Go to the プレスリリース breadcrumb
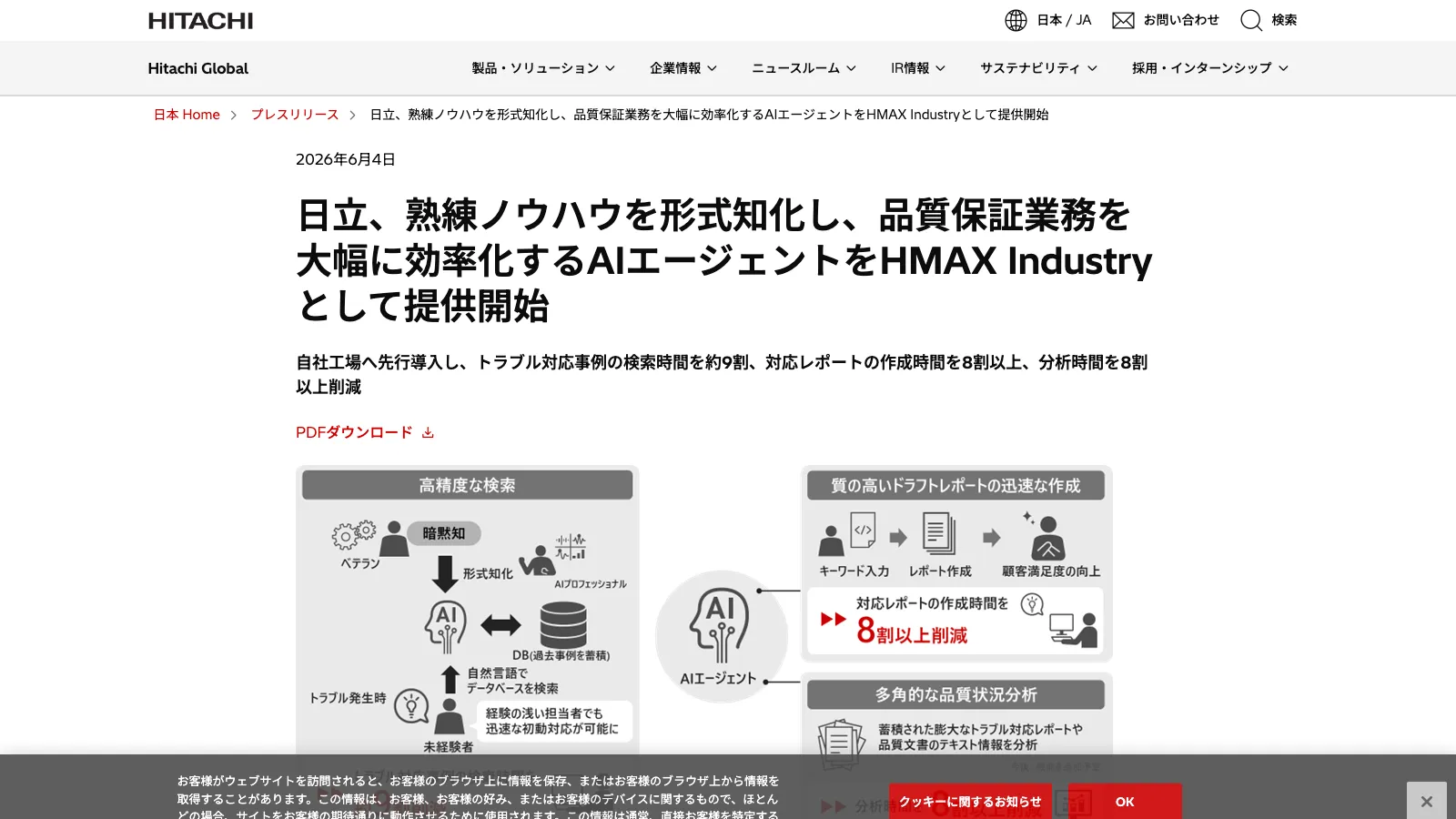 (x=295, y=115)
